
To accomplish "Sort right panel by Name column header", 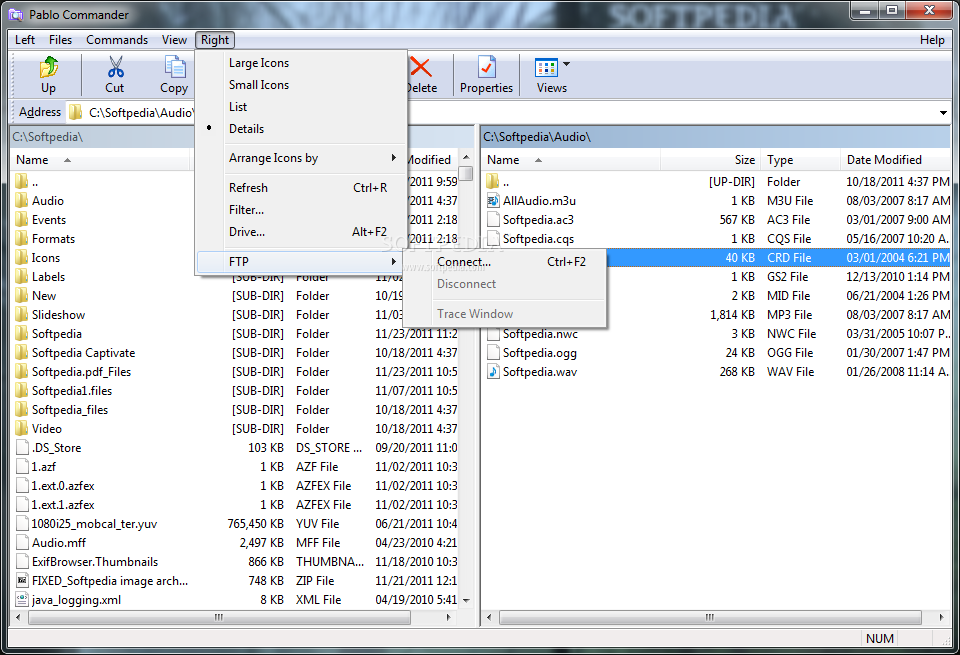I will pos(571,160).
